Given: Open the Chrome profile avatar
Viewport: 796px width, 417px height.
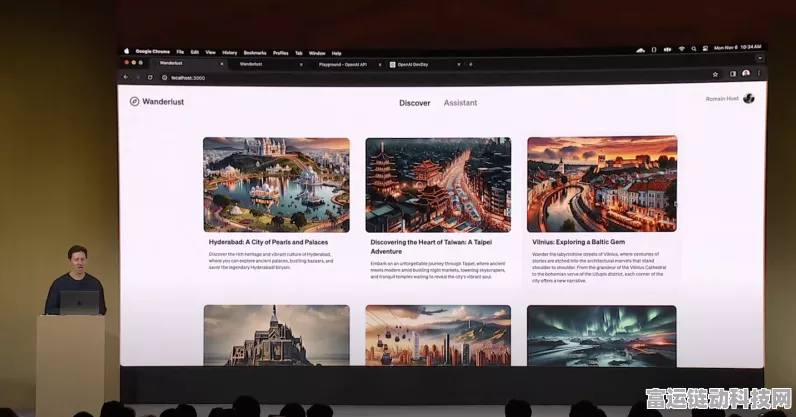Looking at the screenshot, I should coord(746,73).
